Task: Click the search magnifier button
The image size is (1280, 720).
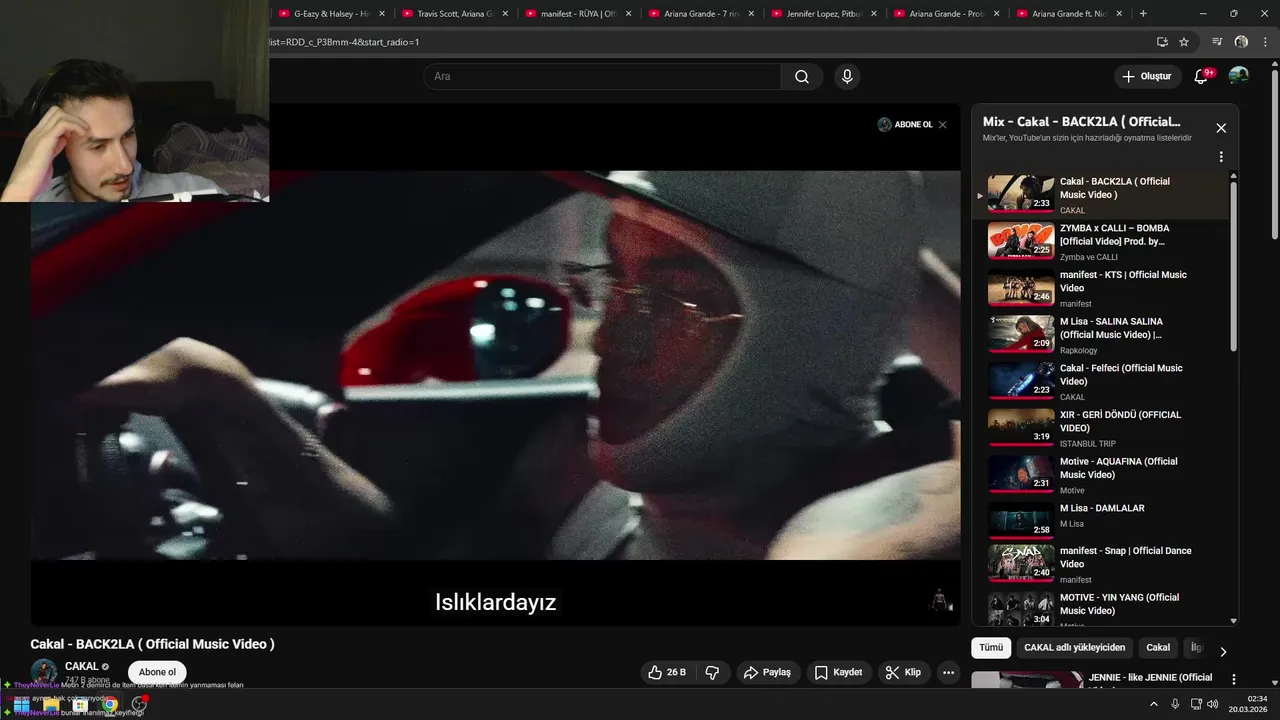Action: pos(802,77)
